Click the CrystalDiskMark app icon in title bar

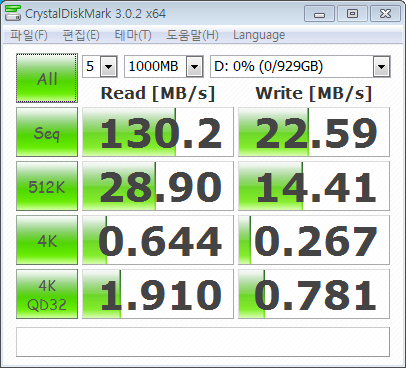13,13
